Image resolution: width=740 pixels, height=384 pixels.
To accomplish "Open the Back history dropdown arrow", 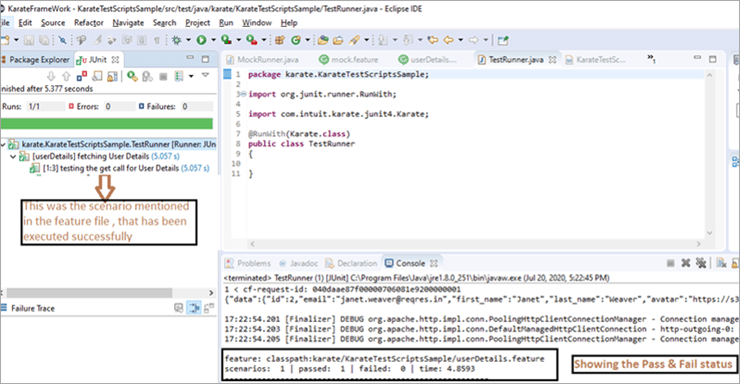I will [461, 40].
